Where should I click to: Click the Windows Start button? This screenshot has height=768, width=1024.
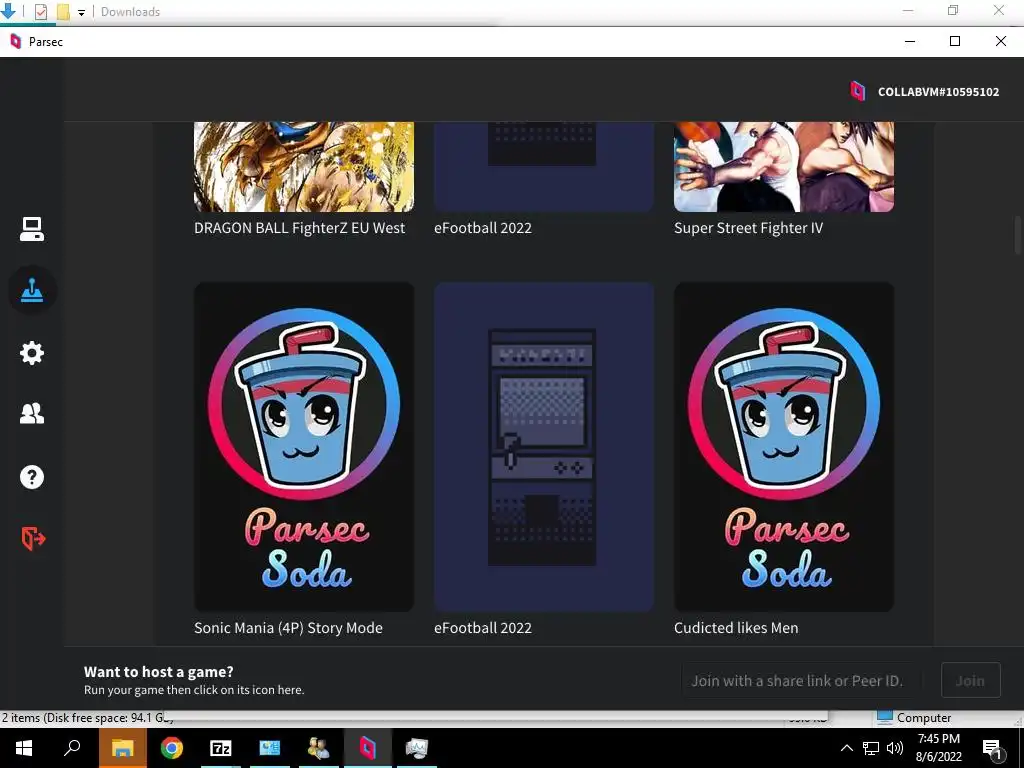click(x=24, y=748)
